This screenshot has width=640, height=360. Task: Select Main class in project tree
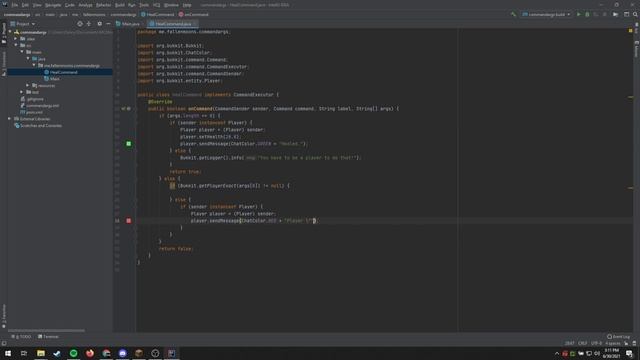pos(52,79)
